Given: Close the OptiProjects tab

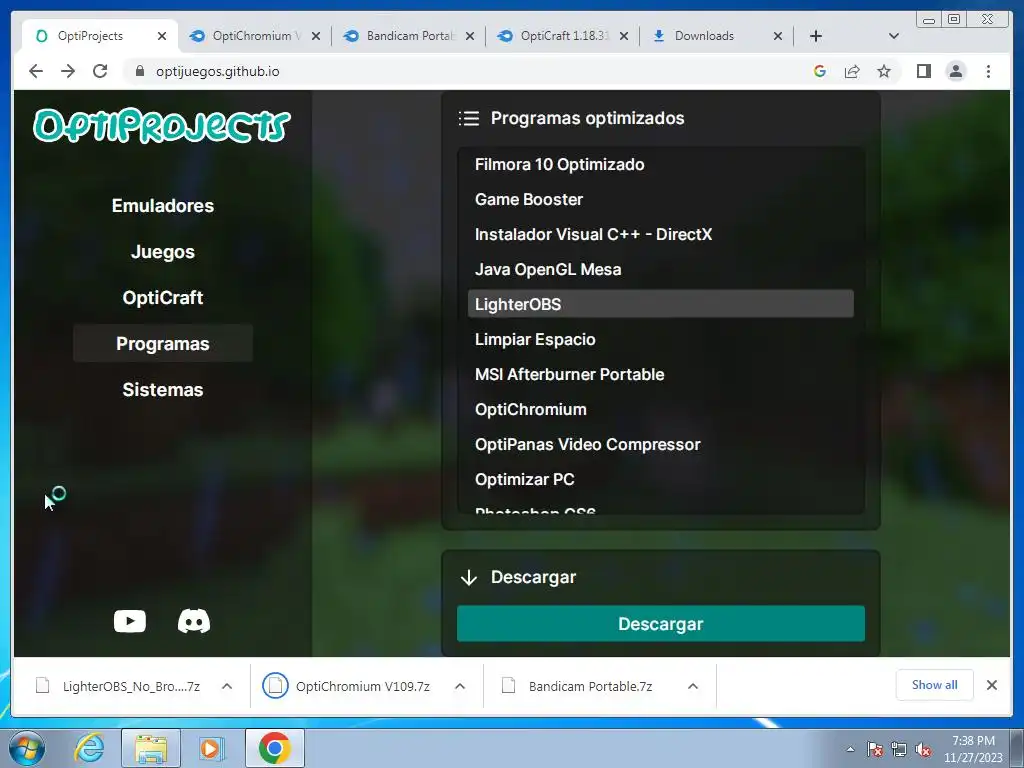Looking at the screenshot, I should coord(162,36).
